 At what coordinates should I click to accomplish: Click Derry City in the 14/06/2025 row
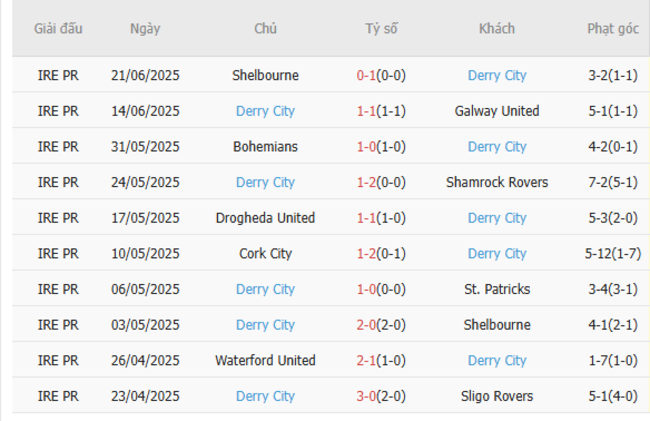tap(265, 111)
